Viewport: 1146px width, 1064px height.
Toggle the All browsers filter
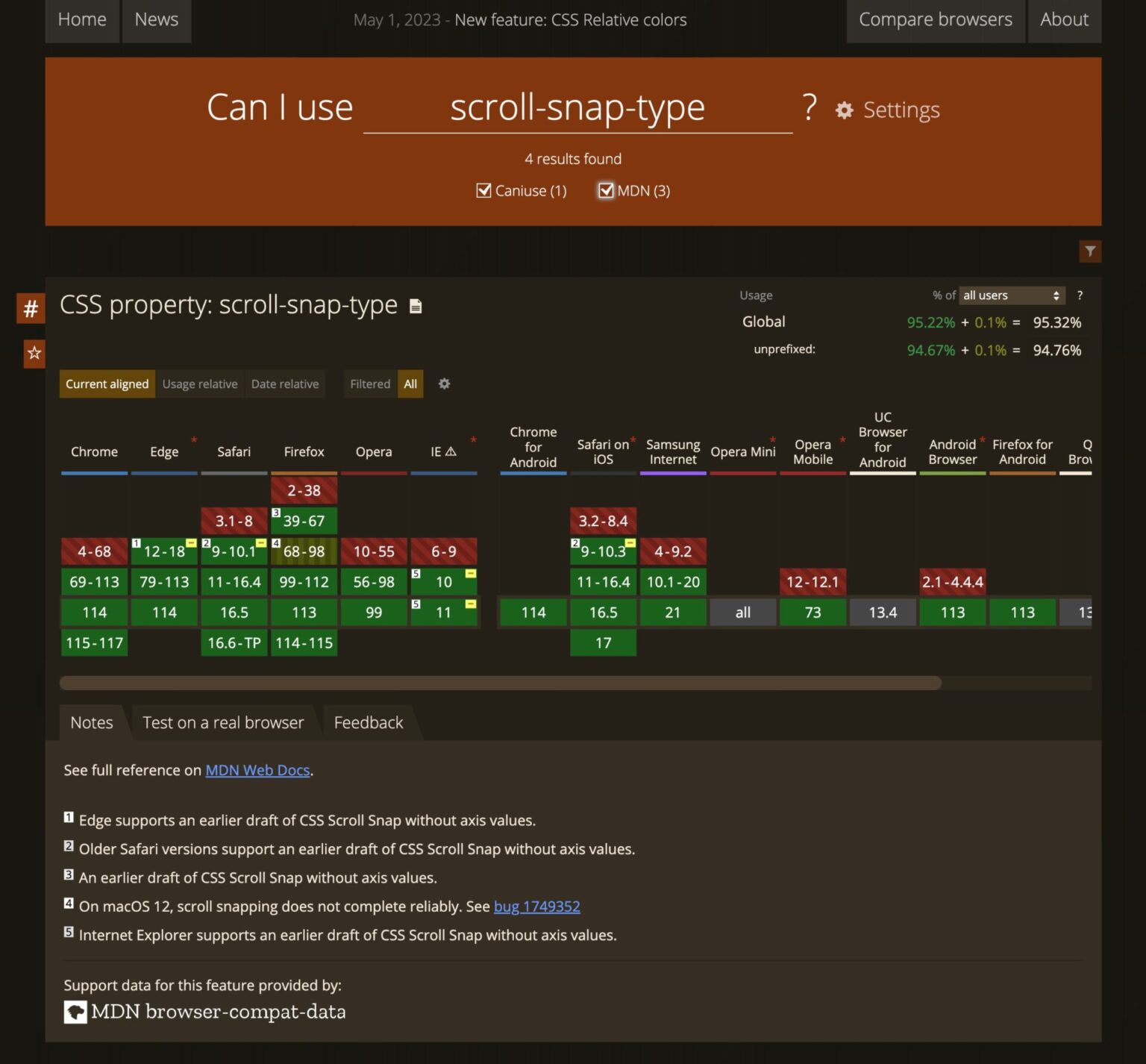coord(410,384)
